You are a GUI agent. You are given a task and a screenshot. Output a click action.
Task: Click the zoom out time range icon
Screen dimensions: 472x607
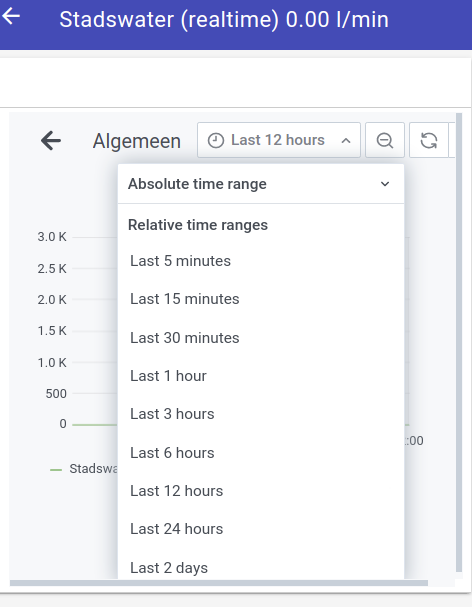(x=385, y=140)
